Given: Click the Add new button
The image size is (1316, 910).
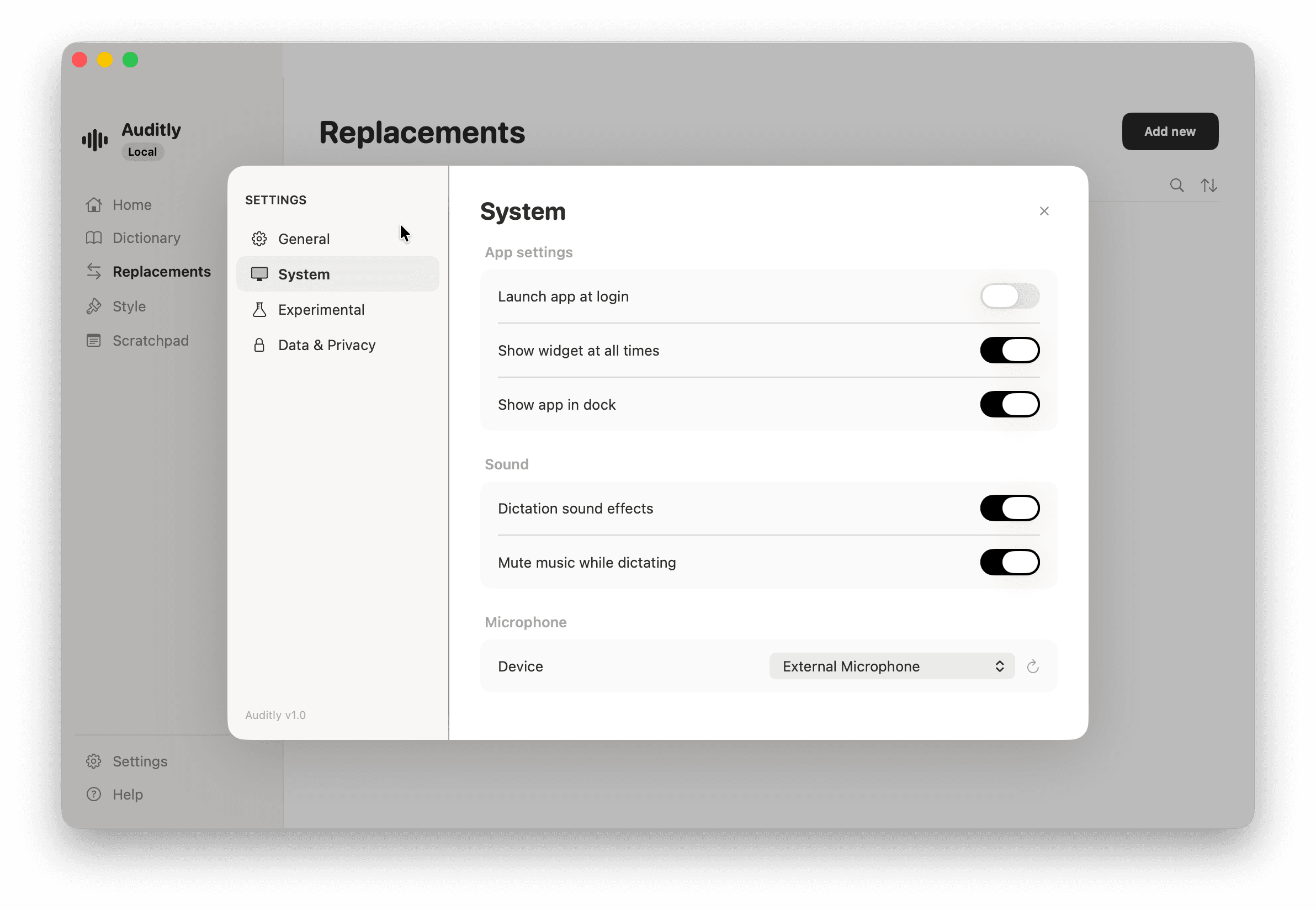Looking at the screenshot, I should pyautogui.click(x=1170, y=131).
